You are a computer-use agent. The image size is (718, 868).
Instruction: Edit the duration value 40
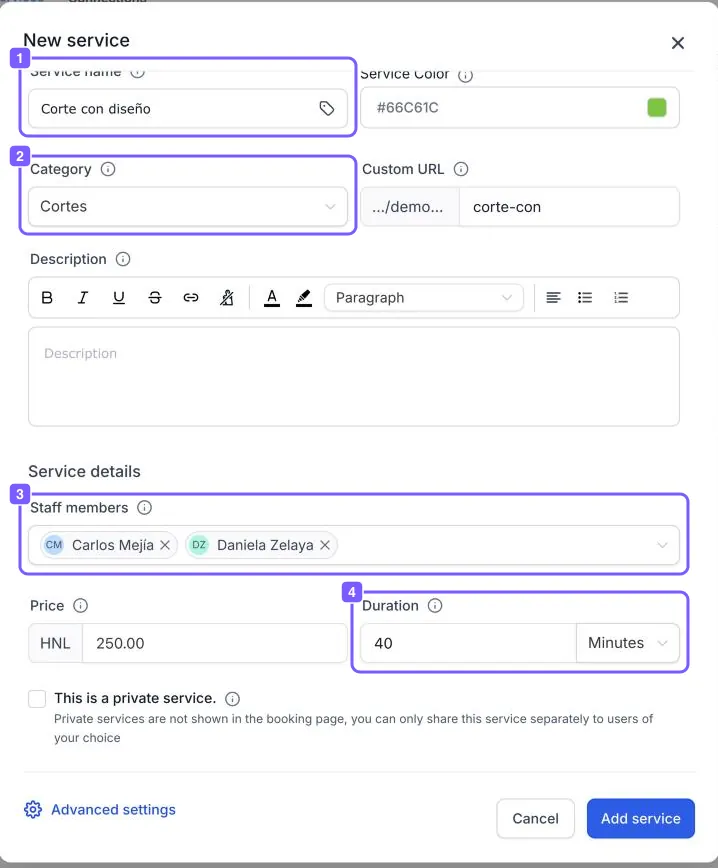[x=468, y=643]
